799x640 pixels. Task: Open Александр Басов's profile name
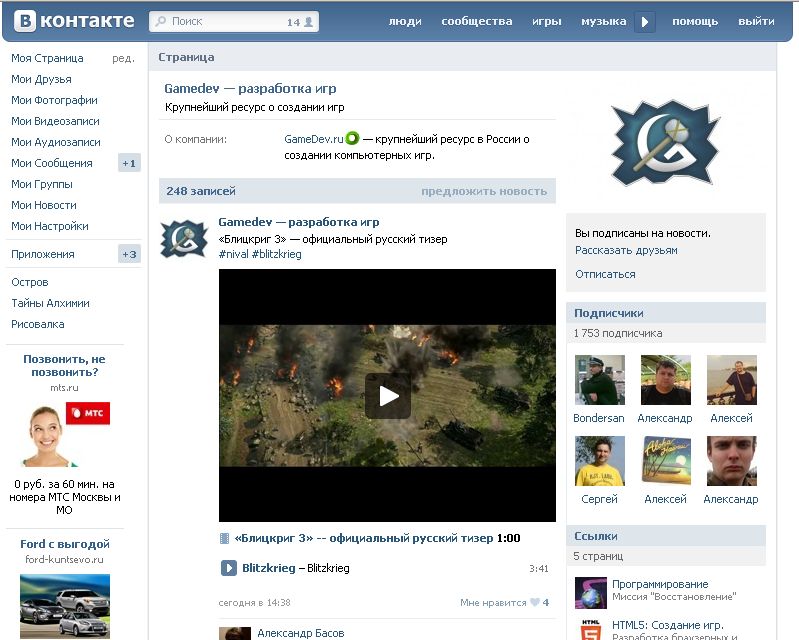coord(301,633)
